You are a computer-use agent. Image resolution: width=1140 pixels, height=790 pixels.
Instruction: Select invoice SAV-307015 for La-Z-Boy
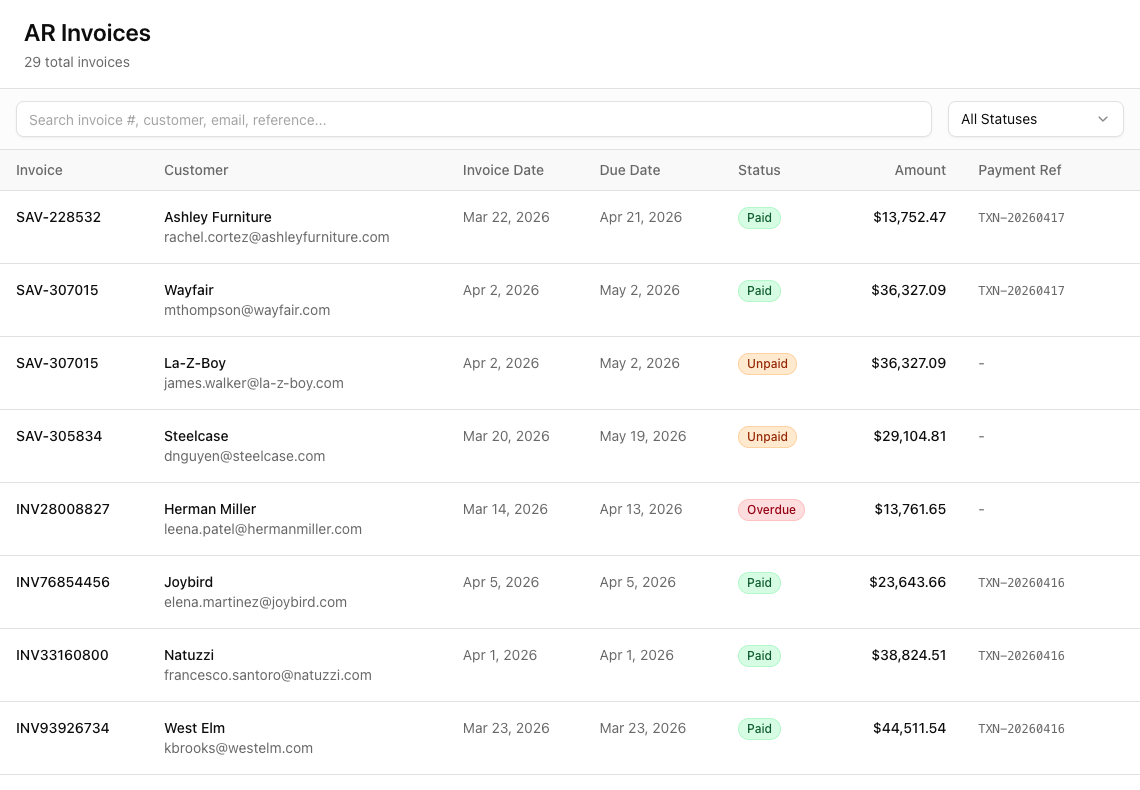57,363
